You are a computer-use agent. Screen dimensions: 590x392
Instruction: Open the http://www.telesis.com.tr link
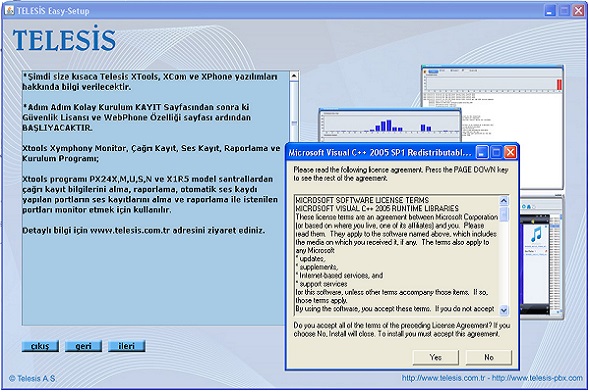[x=443, y=378]
